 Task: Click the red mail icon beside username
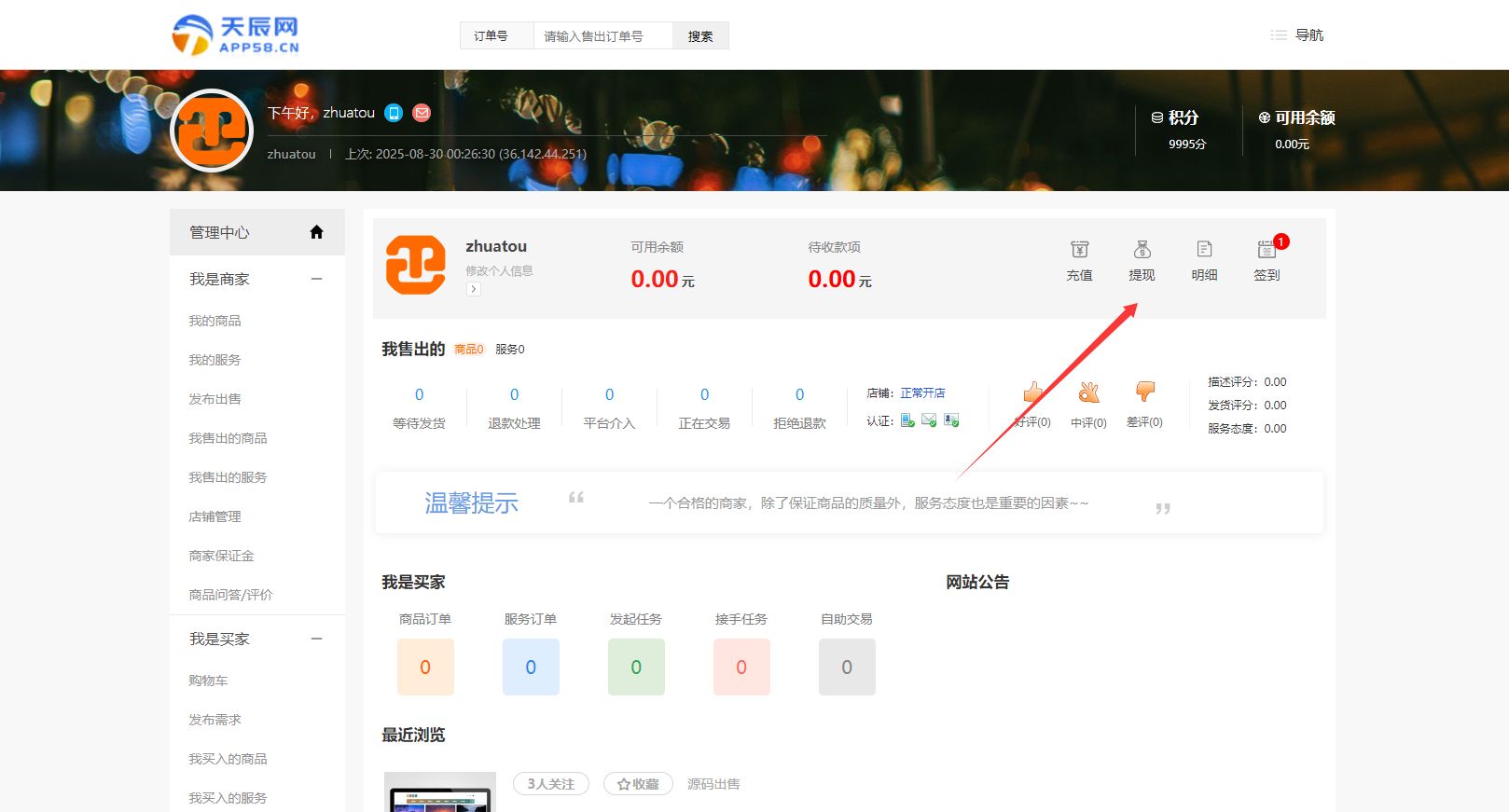point(422,113)
